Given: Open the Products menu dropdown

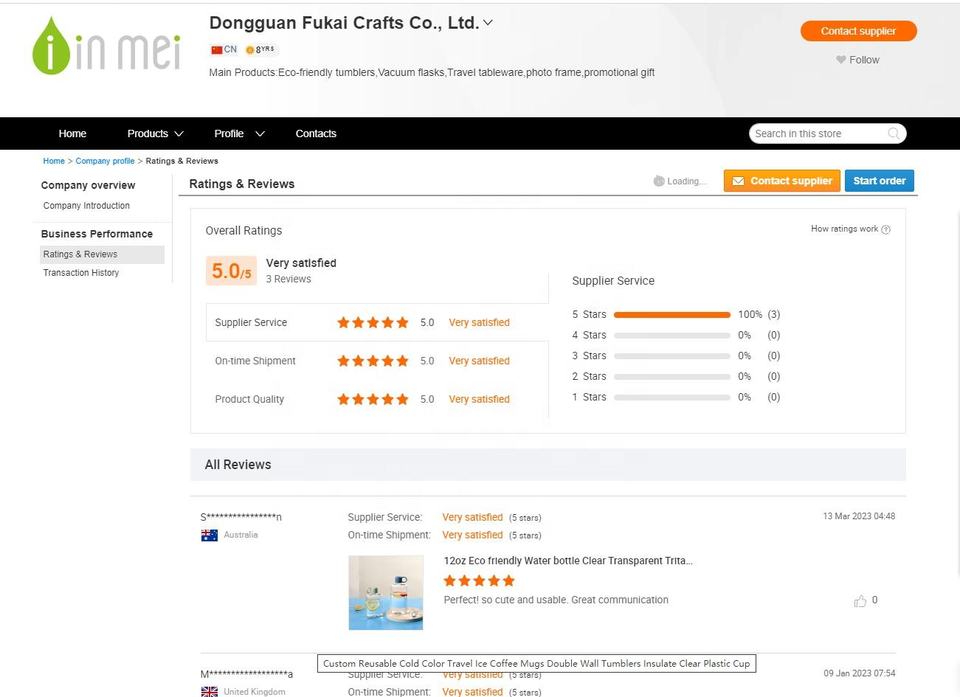Looking at the screenshot, I should click(155, 134).
